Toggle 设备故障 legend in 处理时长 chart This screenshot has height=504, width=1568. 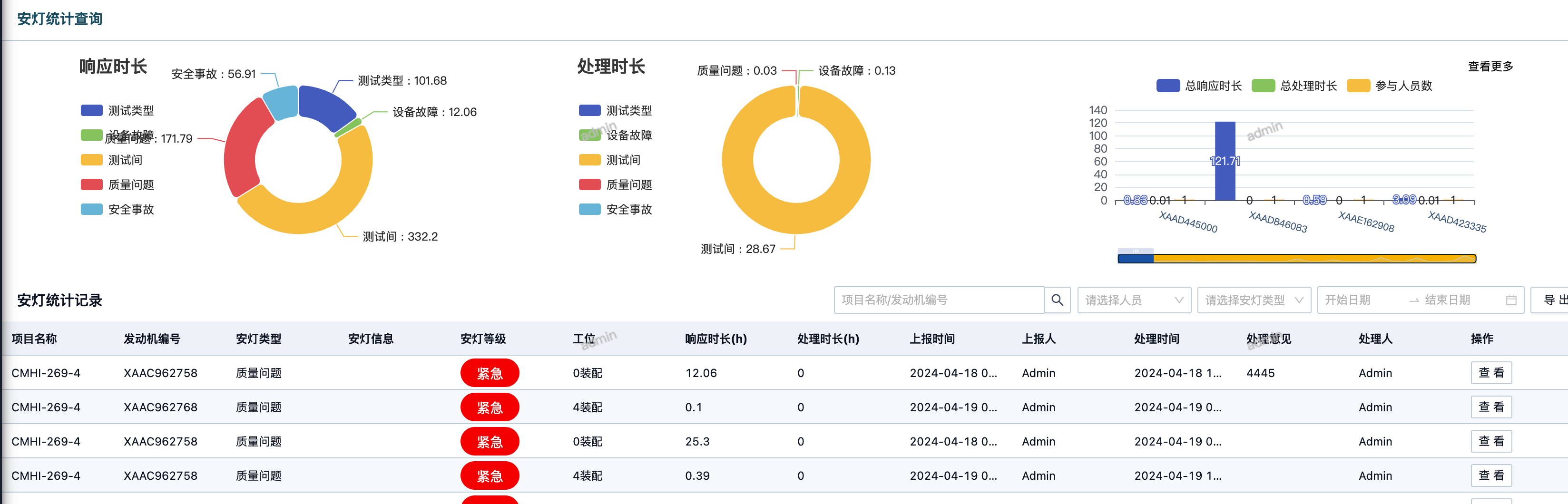(x=616, y=135)
